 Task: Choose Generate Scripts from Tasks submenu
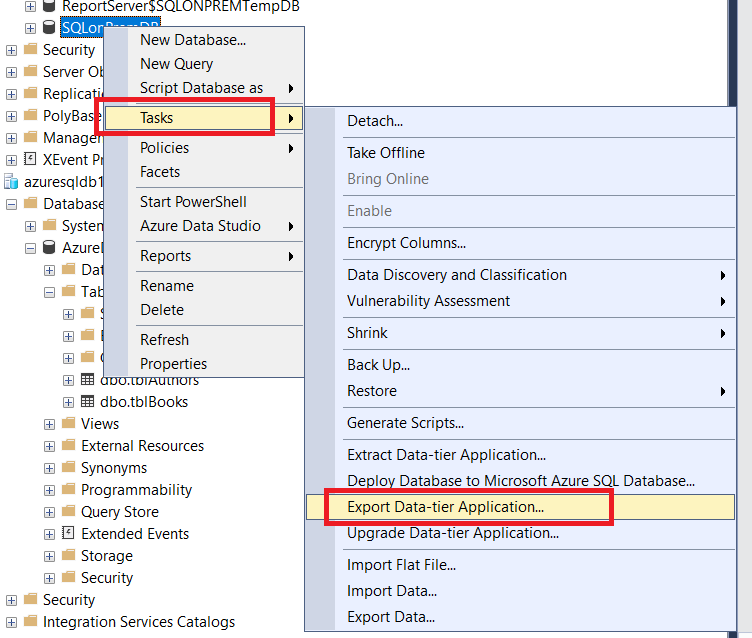click(x=405, y=423)
